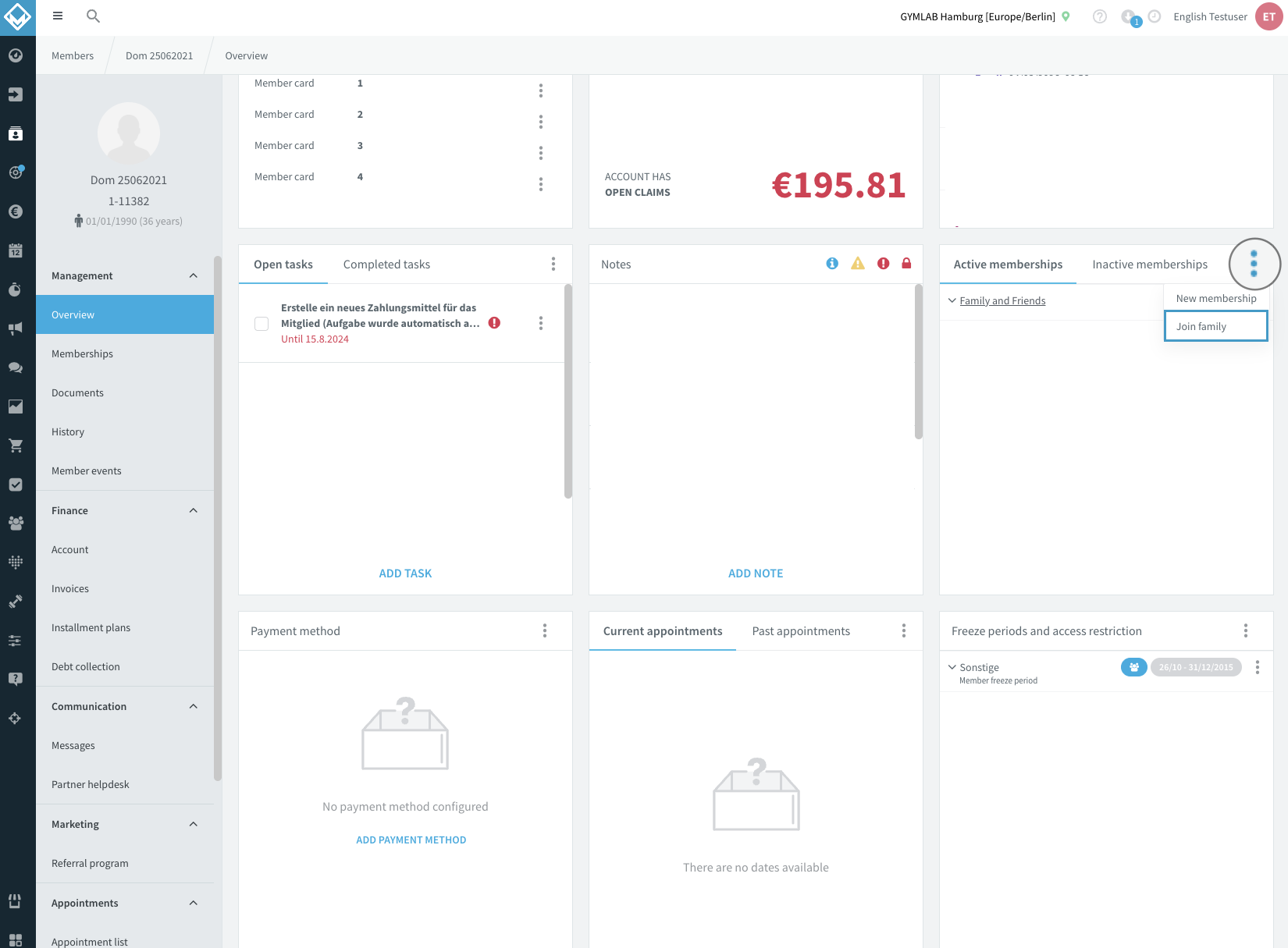Open the hamburger navigation menu
Image resolution: width=1288 pixels, height=948 pixels.
pyautogui.click(x=58, y=16)
